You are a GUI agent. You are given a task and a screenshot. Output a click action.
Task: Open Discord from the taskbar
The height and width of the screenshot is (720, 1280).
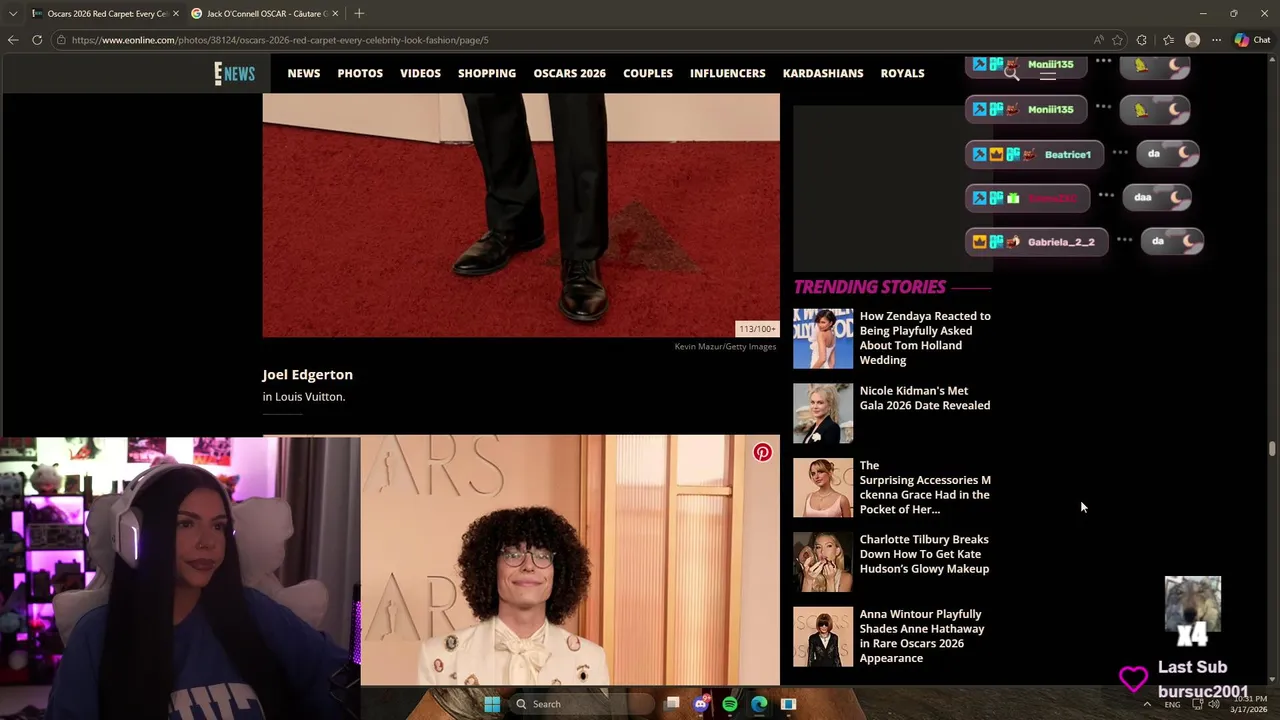(x=701, y=704)
